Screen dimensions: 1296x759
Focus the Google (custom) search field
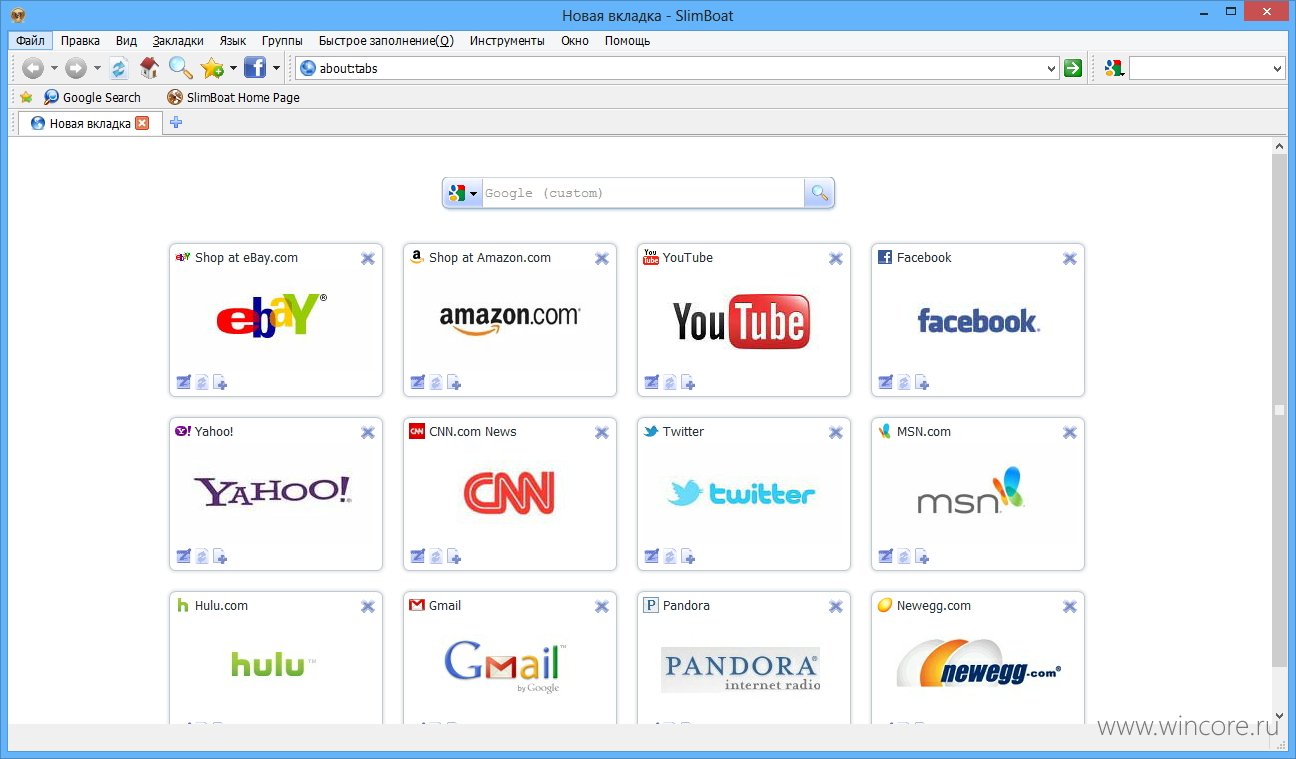pyautogui.click(x=643, y=193)
